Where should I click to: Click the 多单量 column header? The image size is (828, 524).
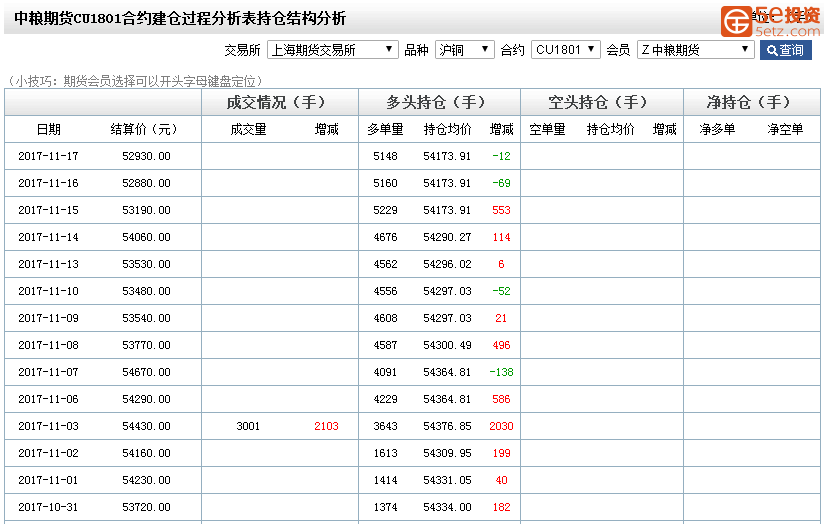pos(385,129)
